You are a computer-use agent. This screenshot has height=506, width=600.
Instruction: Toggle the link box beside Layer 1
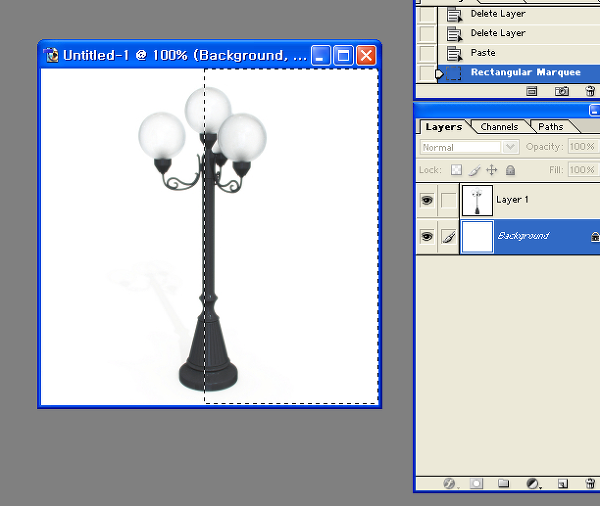[x=448, y=200]
